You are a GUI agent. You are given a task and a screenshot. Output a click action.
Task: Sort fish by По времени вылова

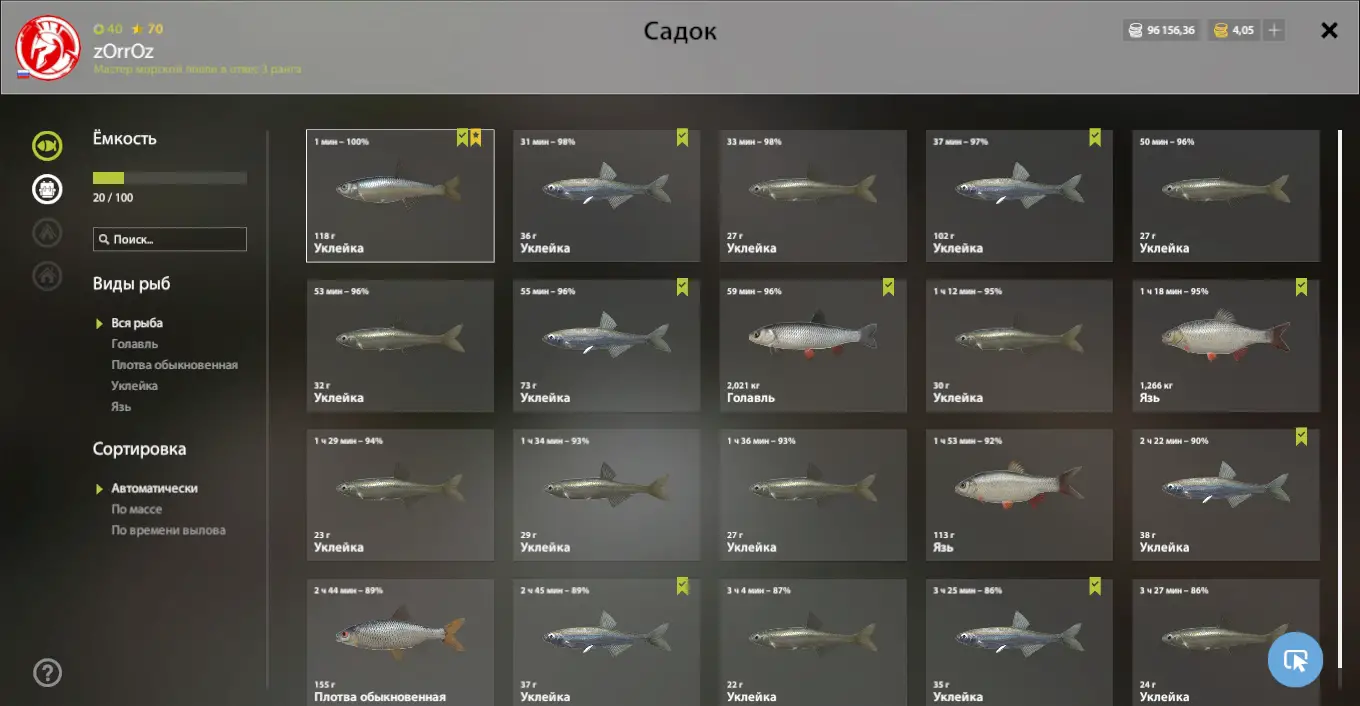[168, 530]
